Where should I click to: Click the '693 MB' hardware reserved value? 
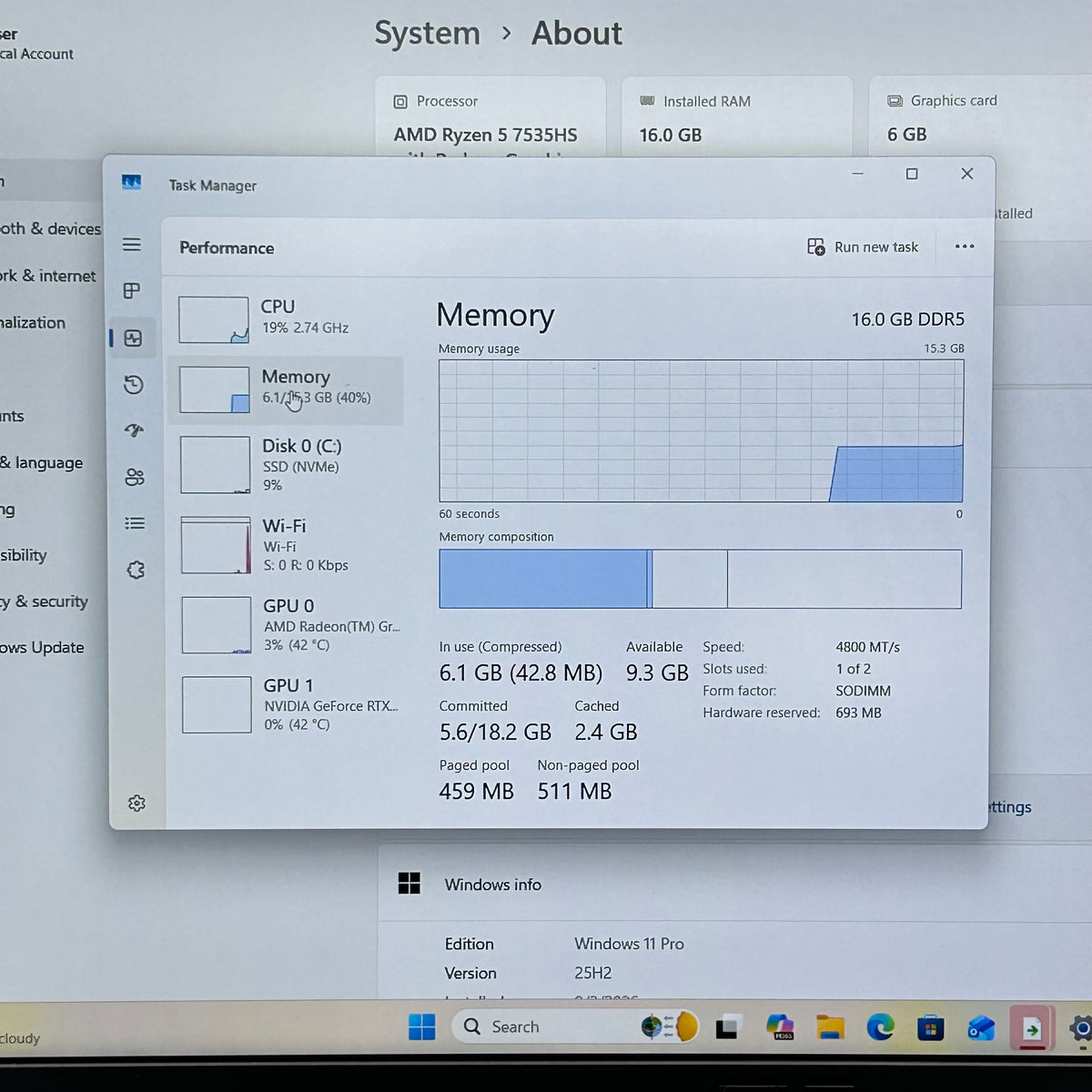point(858,713)
